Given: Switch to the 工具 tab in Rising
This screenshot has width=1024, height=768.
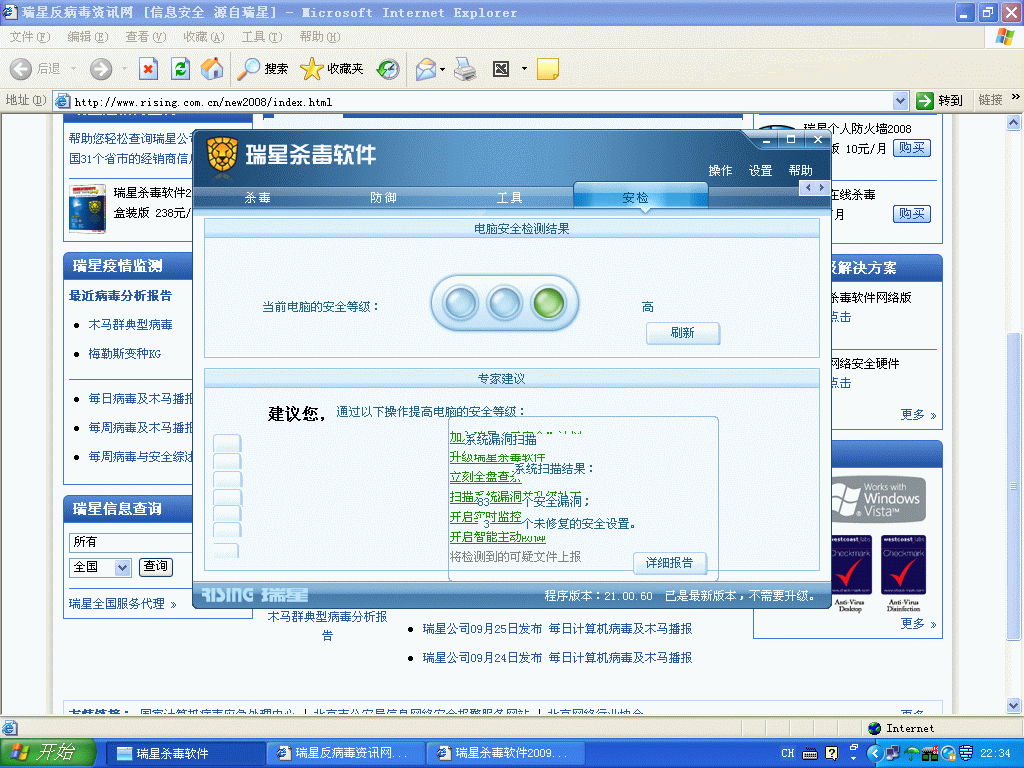Looking at the screenshot, I should (x=509, y=197).
